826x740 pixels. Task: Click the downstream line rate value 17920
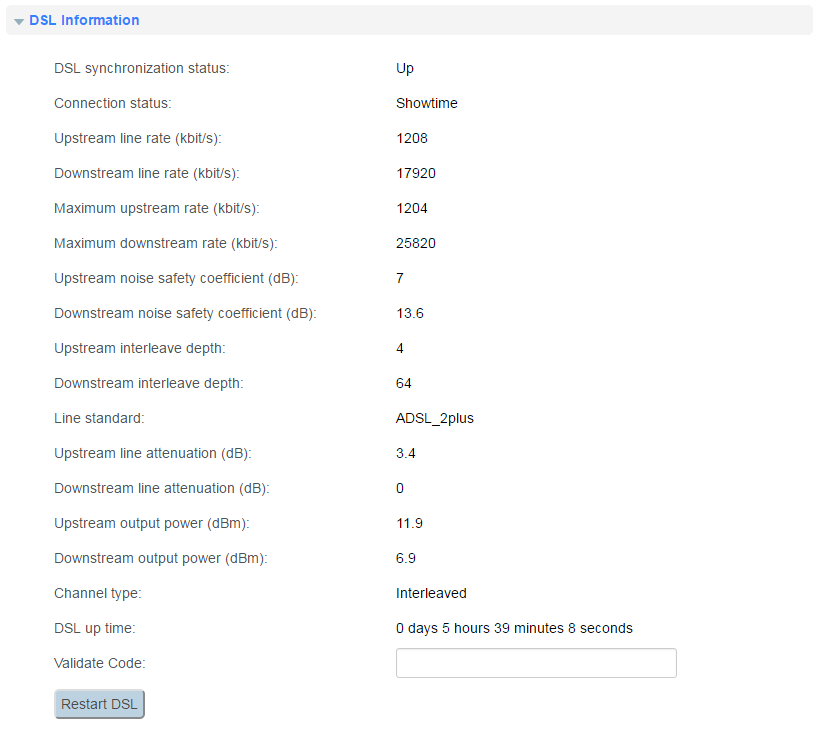point(415,173)
